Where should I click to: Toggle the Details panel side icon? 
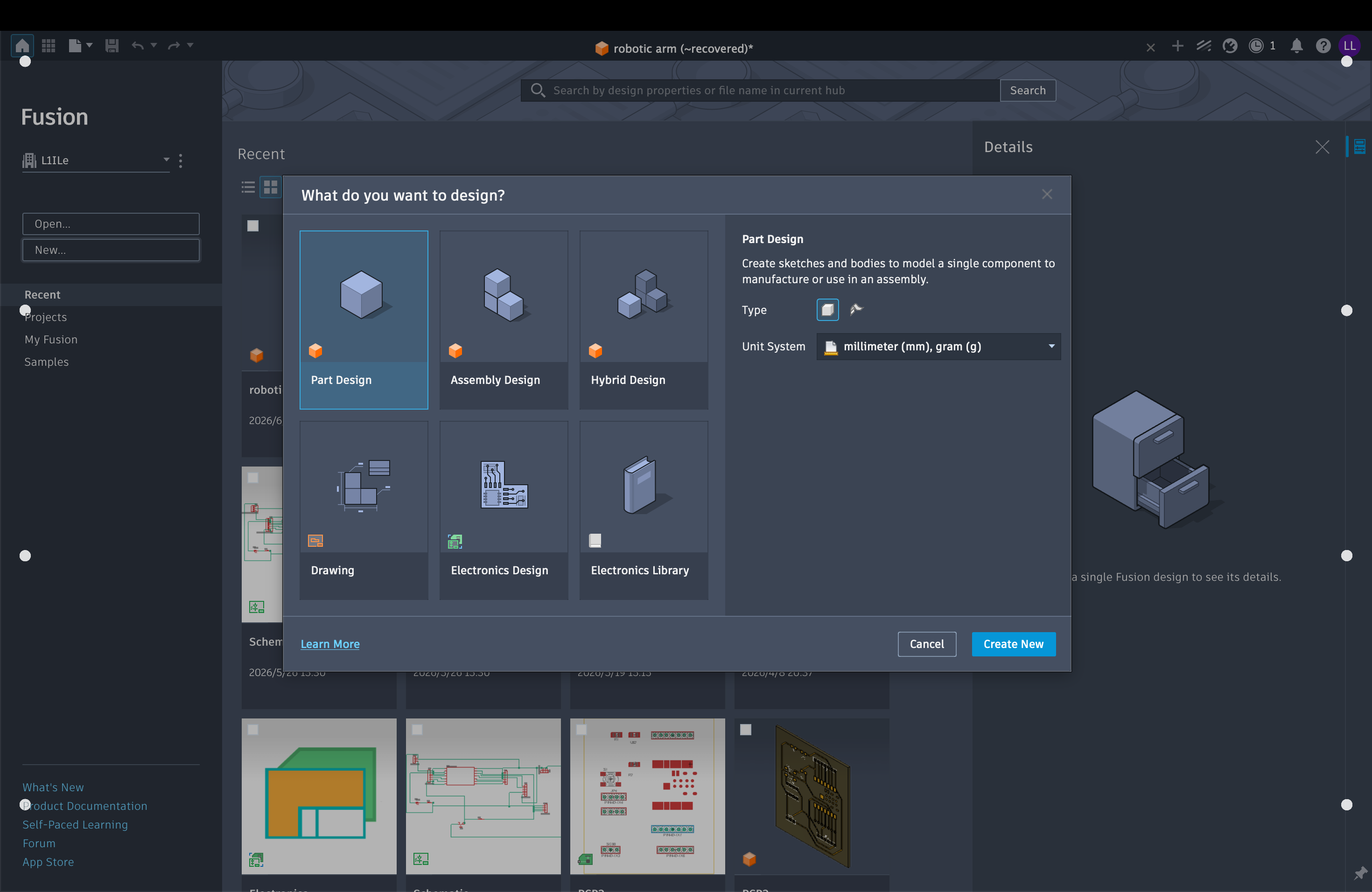coord(1359,146)
